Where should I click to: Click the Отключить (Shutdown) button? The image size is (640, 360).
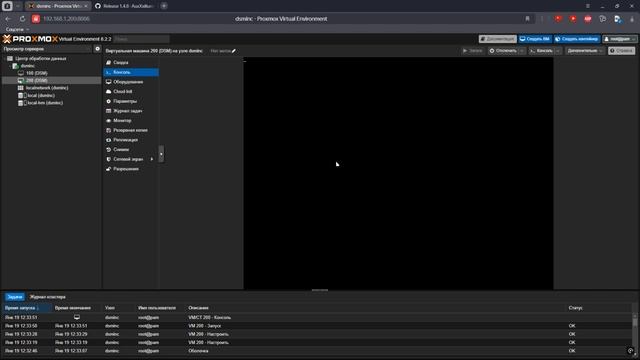(x=503, y=51)
